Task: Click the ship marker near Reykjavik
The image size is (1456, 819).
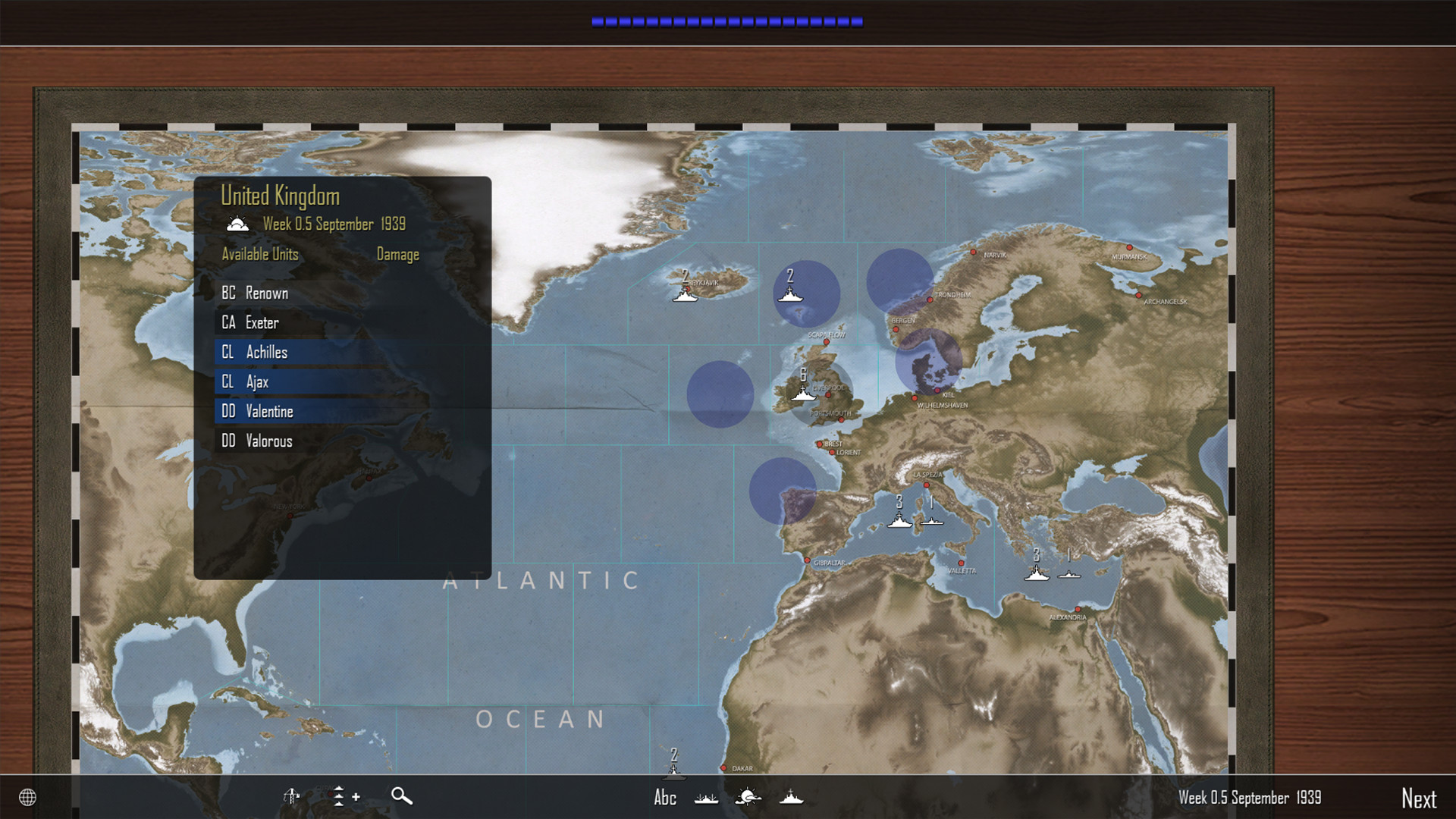Action: (686, 293)
